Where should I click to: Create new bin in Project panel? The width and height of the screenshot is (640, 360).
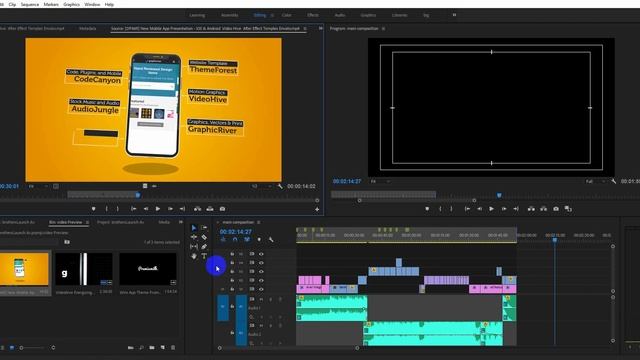pos(152,348)
